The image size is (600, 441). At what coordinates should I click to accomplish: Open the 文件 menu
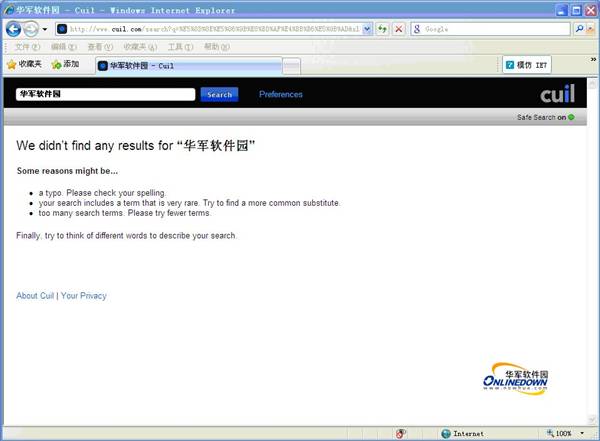point(27,47)
